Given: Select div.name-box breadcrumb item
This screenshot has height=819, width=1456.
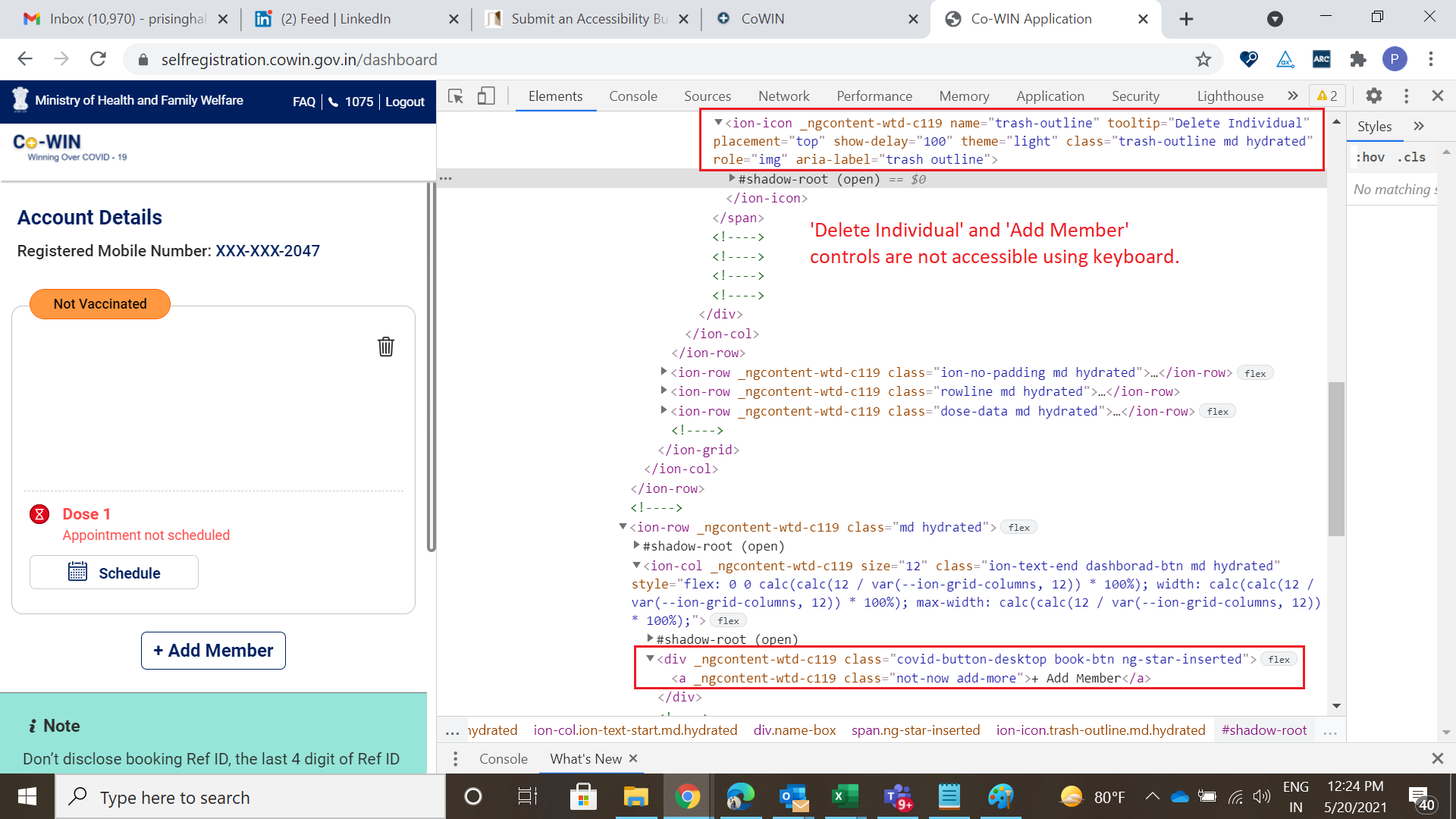Looking at the screenshot, I should pos(794,730).
